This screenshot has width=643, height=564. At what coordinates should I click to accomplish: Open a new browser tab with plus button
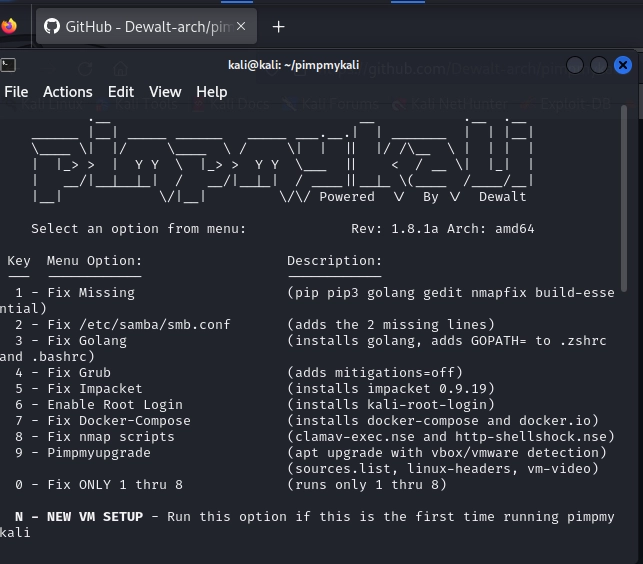point(279,27)
